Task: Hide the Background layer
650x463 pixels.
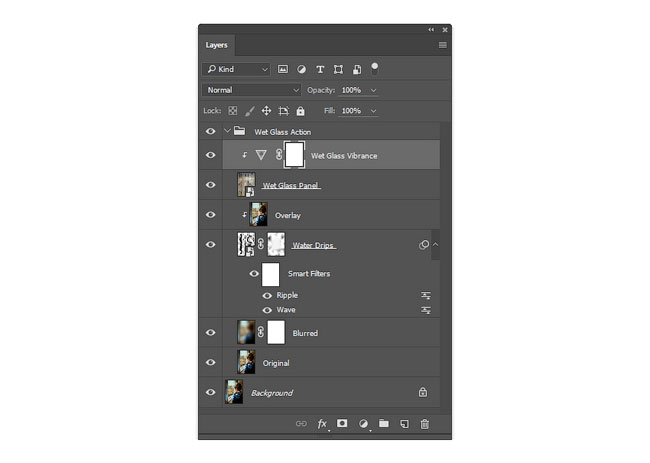Action: tap(211, 392)
